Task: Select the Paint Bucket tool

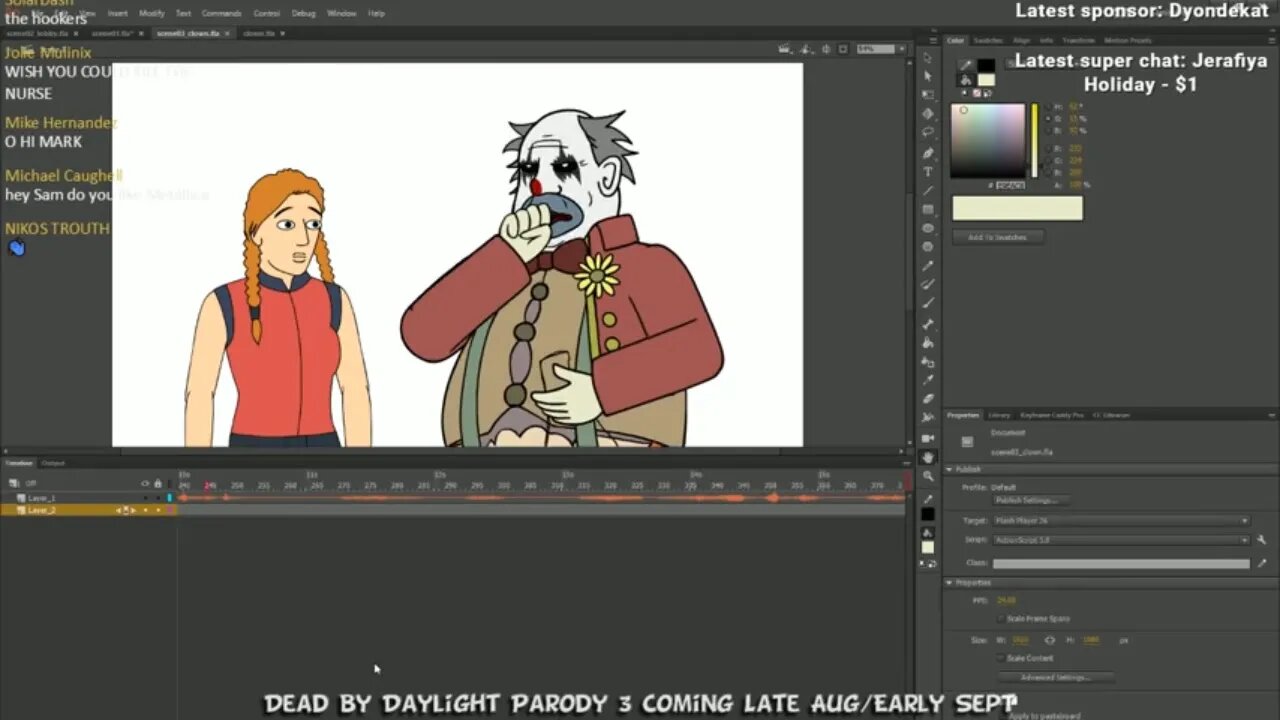Action: [928, 343]
